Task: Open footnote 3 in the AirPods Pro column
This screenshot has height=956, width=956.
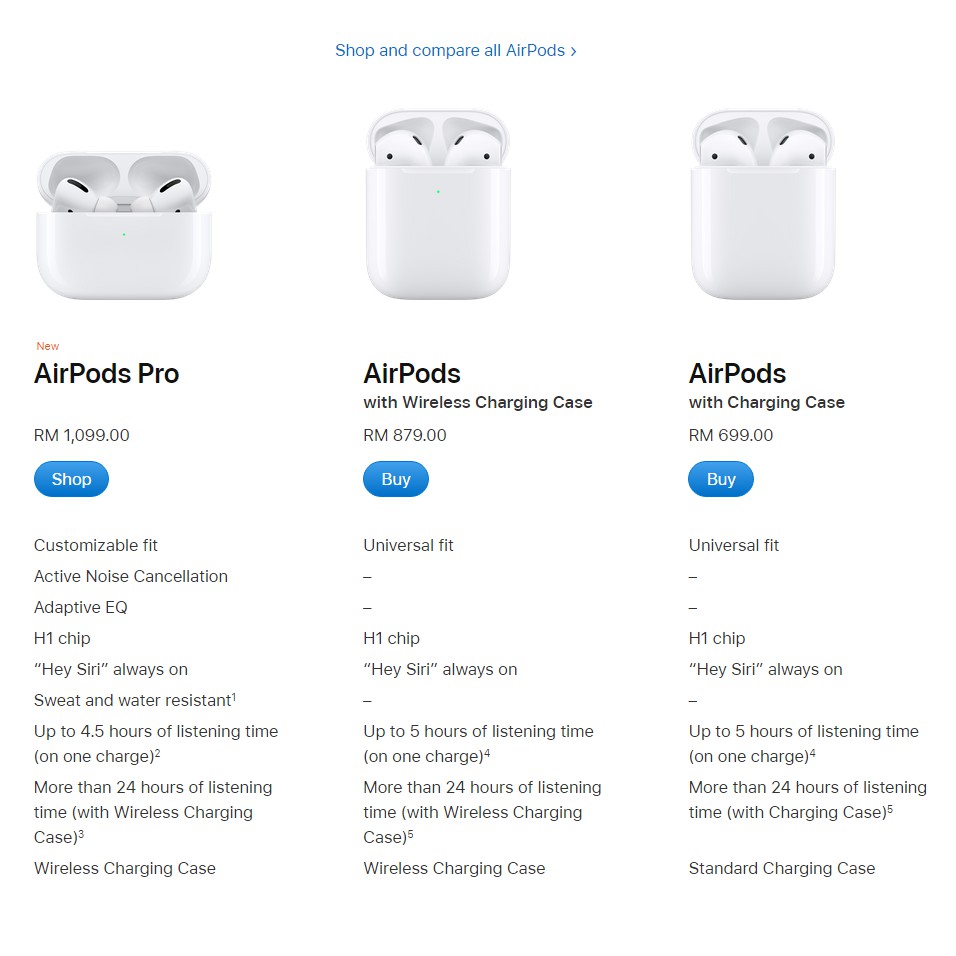Action: click(x=80, y=833)
